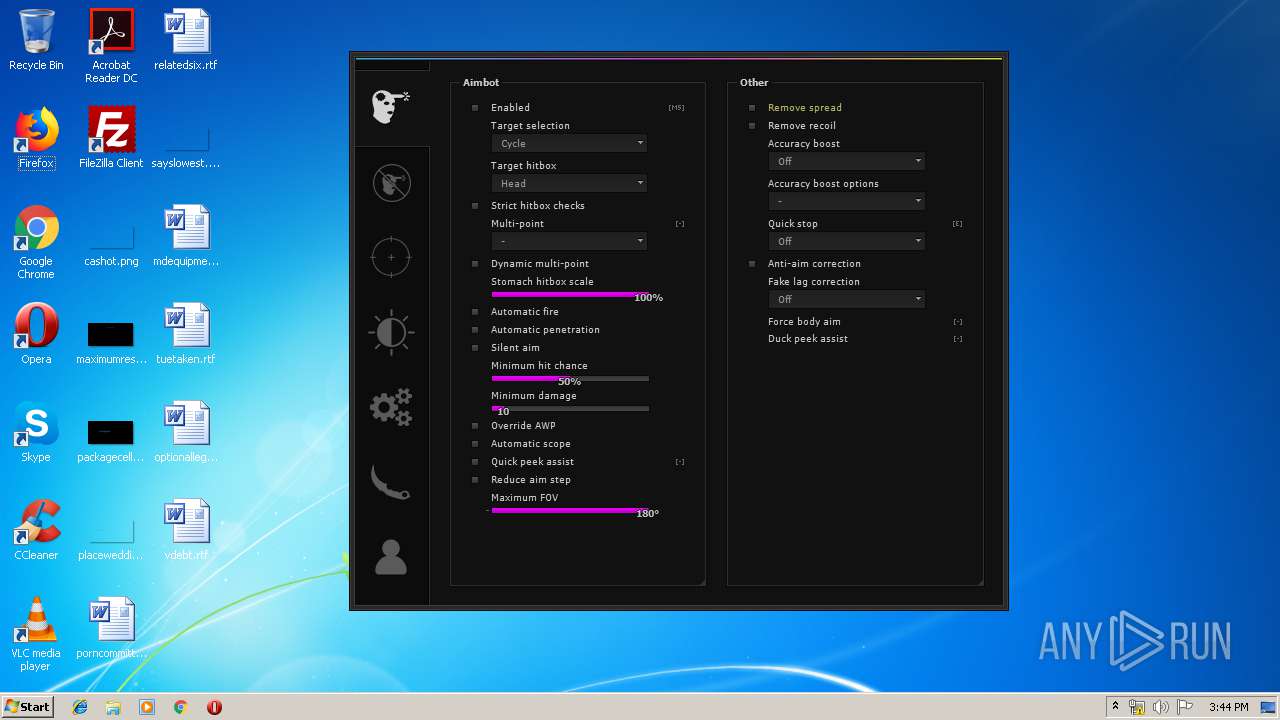Viewport: 1280px width, 720px height.
Task: Adjust Minimum hit chance slider
Action: pyautogui.click(x=570, y=378)
